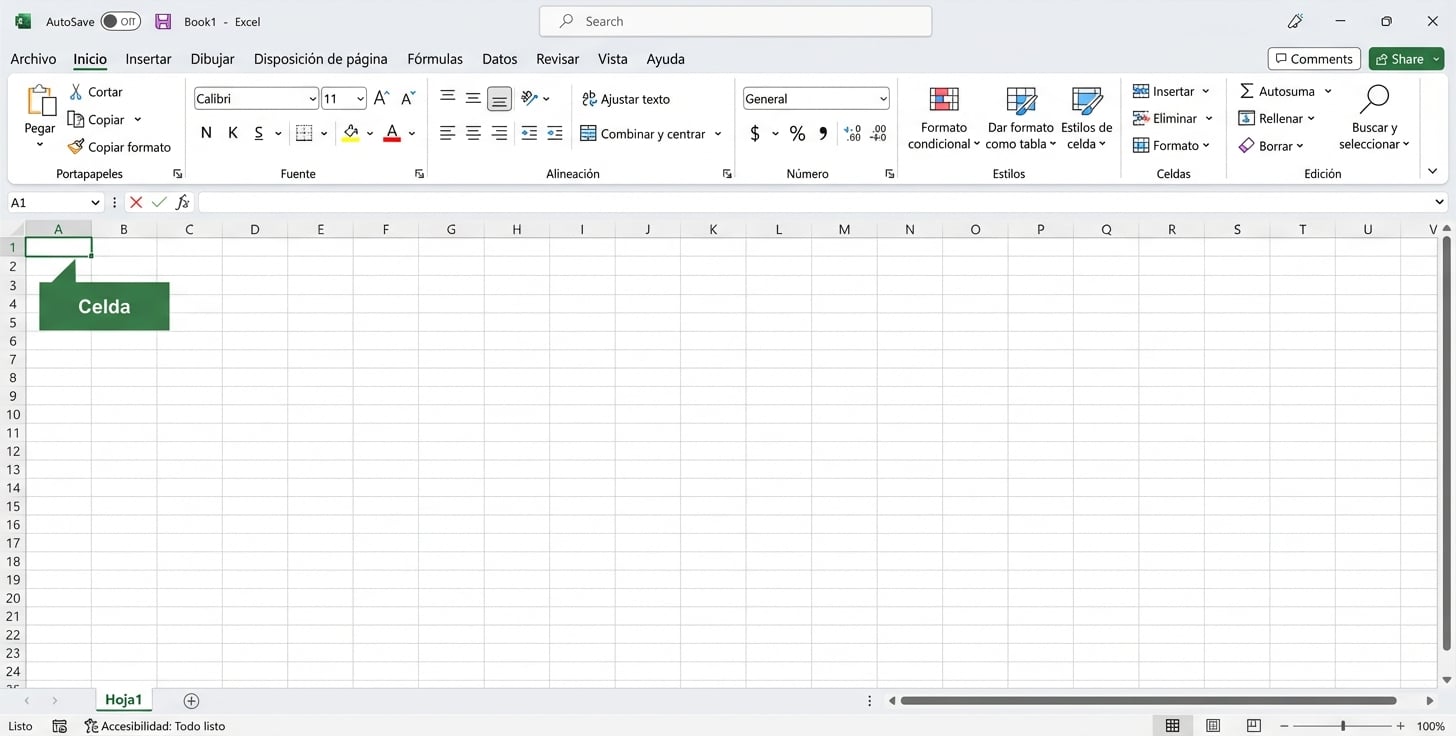Add a new sheet with plus button
The width and height of the screenshot is (1456, 736).
[191, 701]
